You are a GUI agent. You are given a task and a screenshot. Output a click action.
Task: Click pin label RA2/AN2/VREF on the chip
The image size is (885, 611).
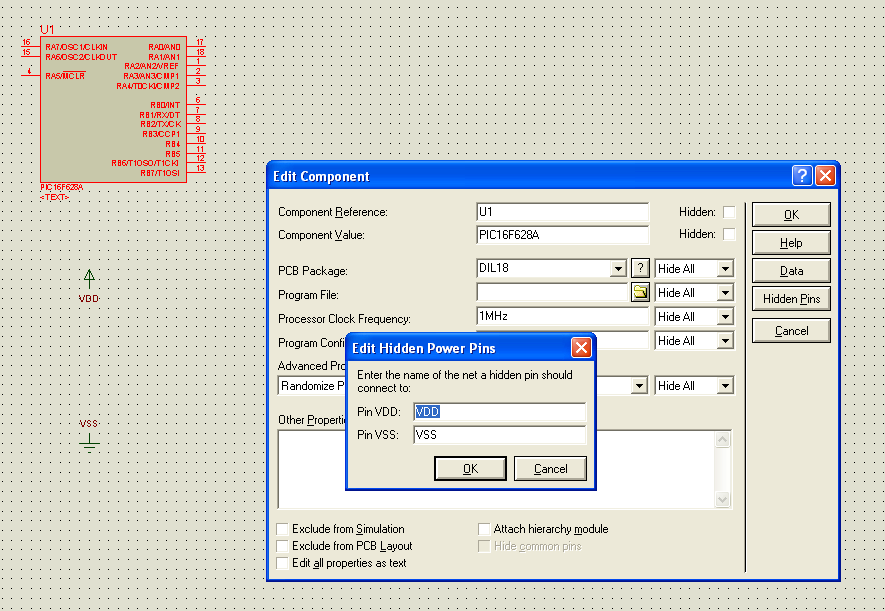(x=151, y=67)
